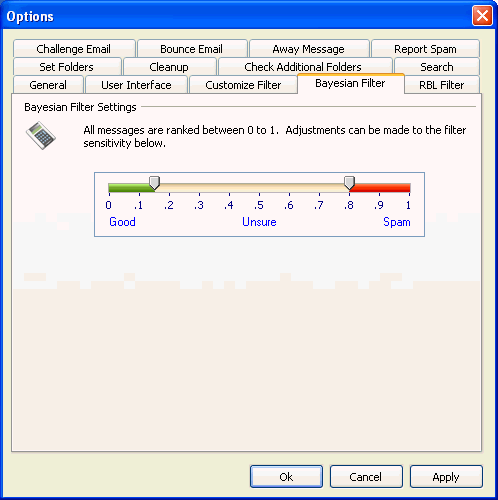
Task: Close the Options dialog window
Action: pos(482,16)
